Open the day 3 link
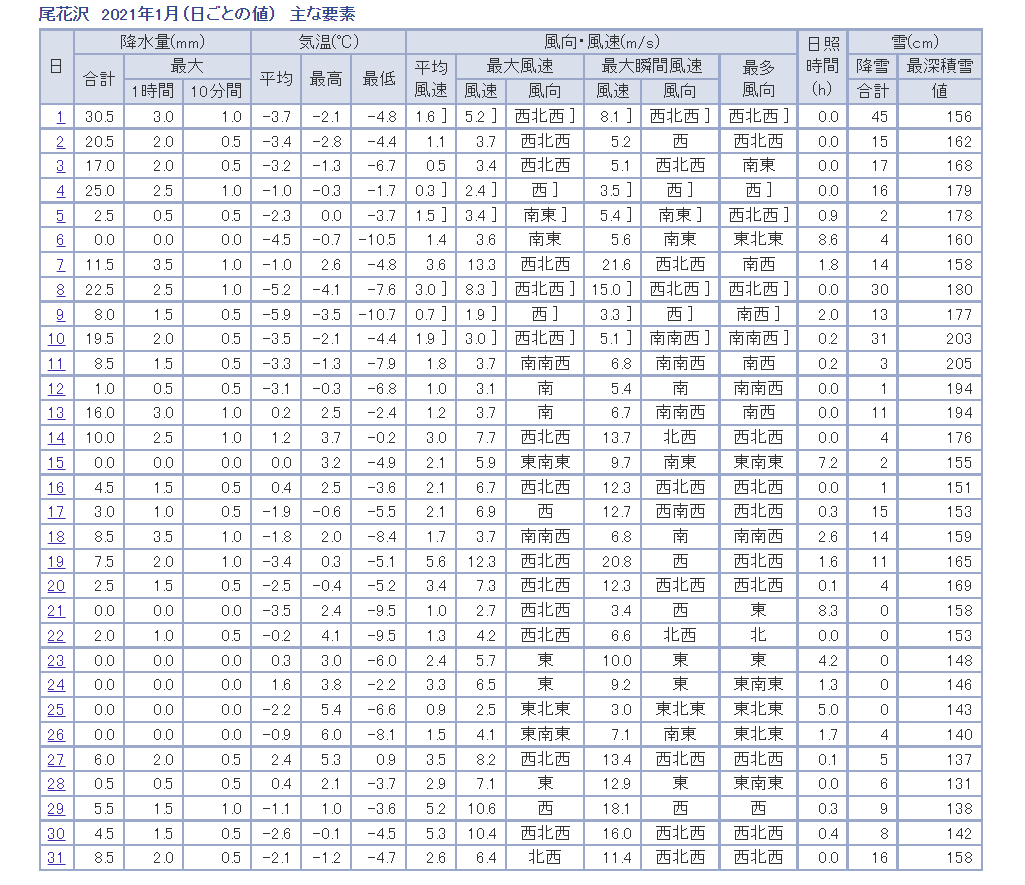 pyautogui.click(x=60, y=166)
